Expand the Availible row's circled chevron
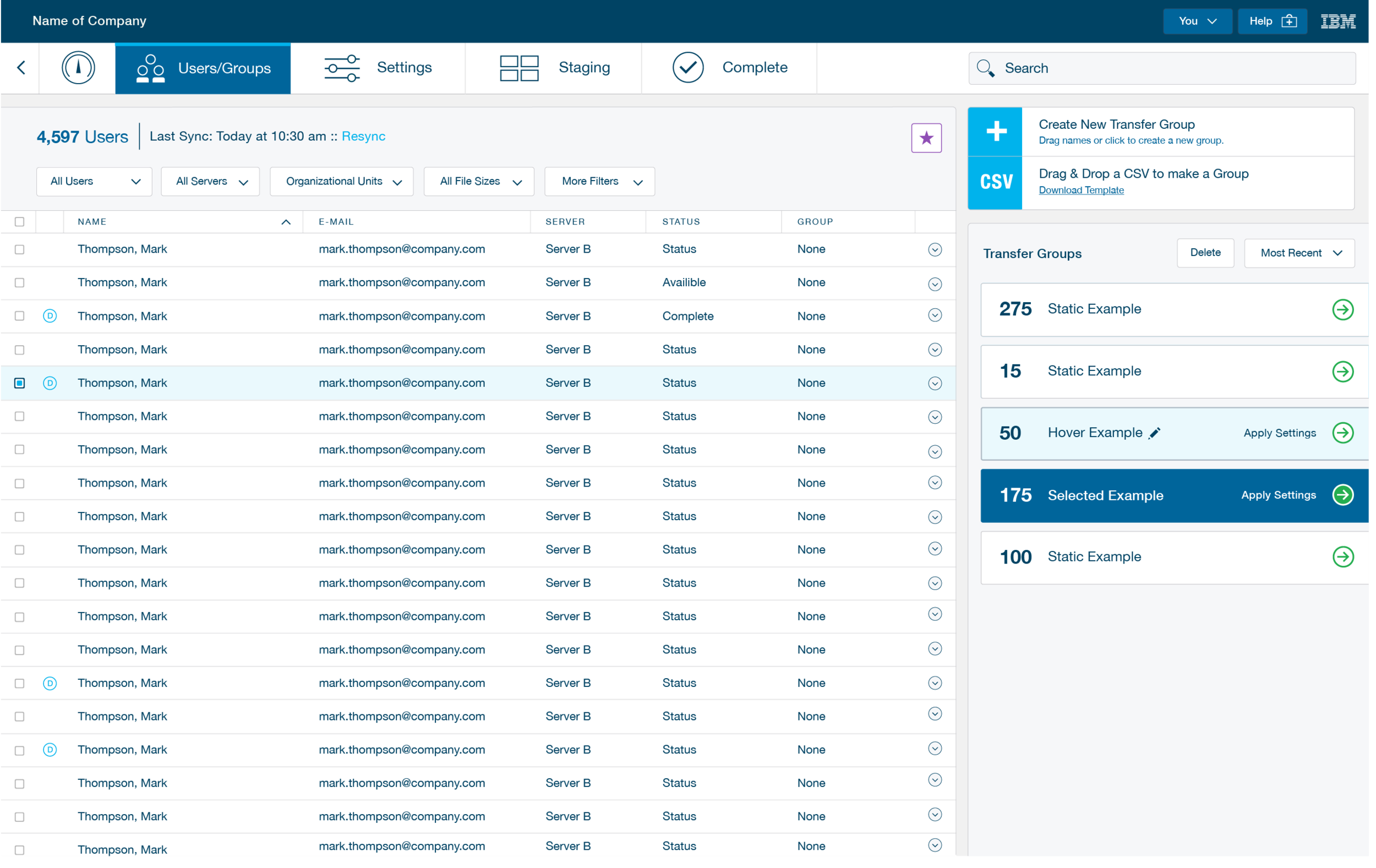 935,284
